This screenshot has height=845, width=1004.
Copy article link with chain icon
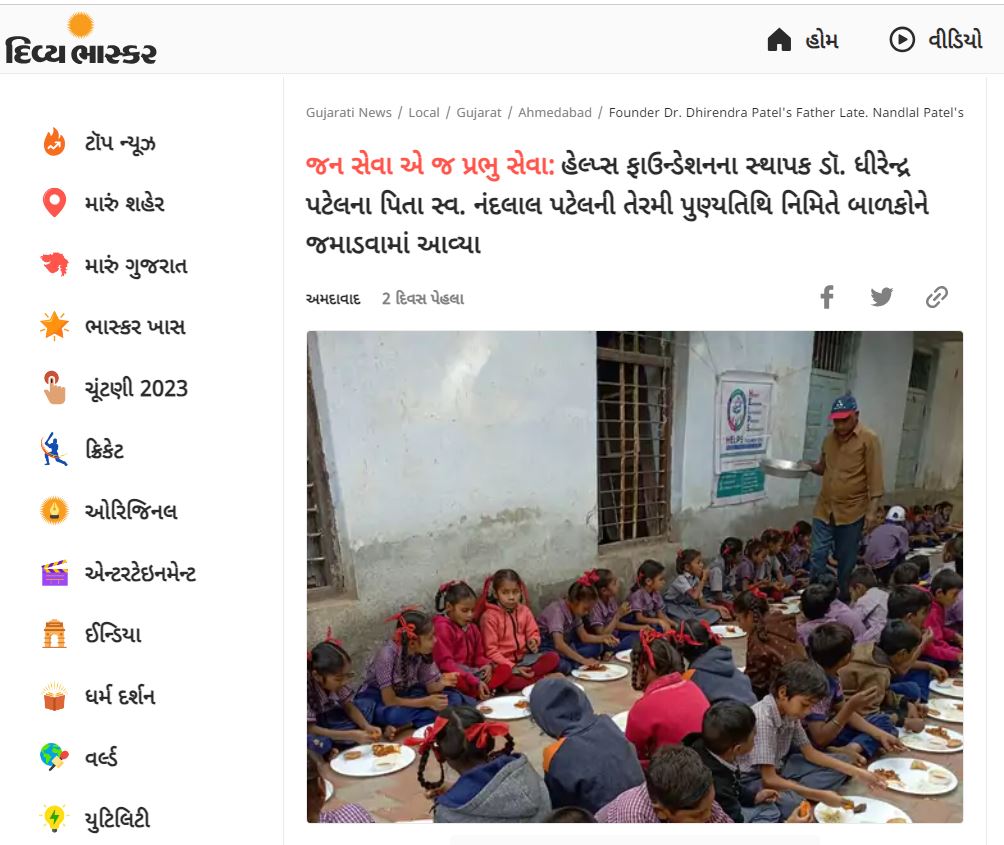pyautogui.click(x=936, y=297)
